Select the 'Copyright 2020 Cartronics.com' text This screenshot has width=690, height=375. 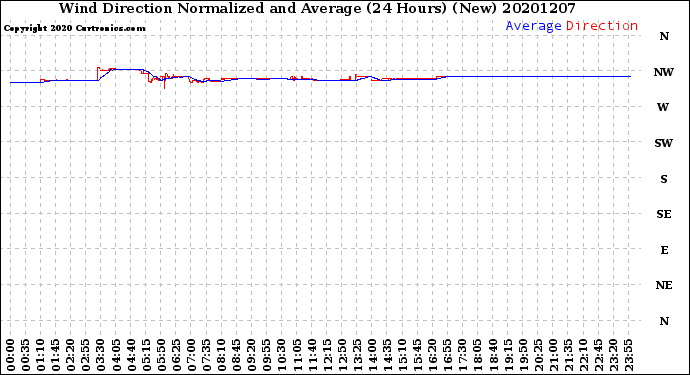[x=74, y=28]
